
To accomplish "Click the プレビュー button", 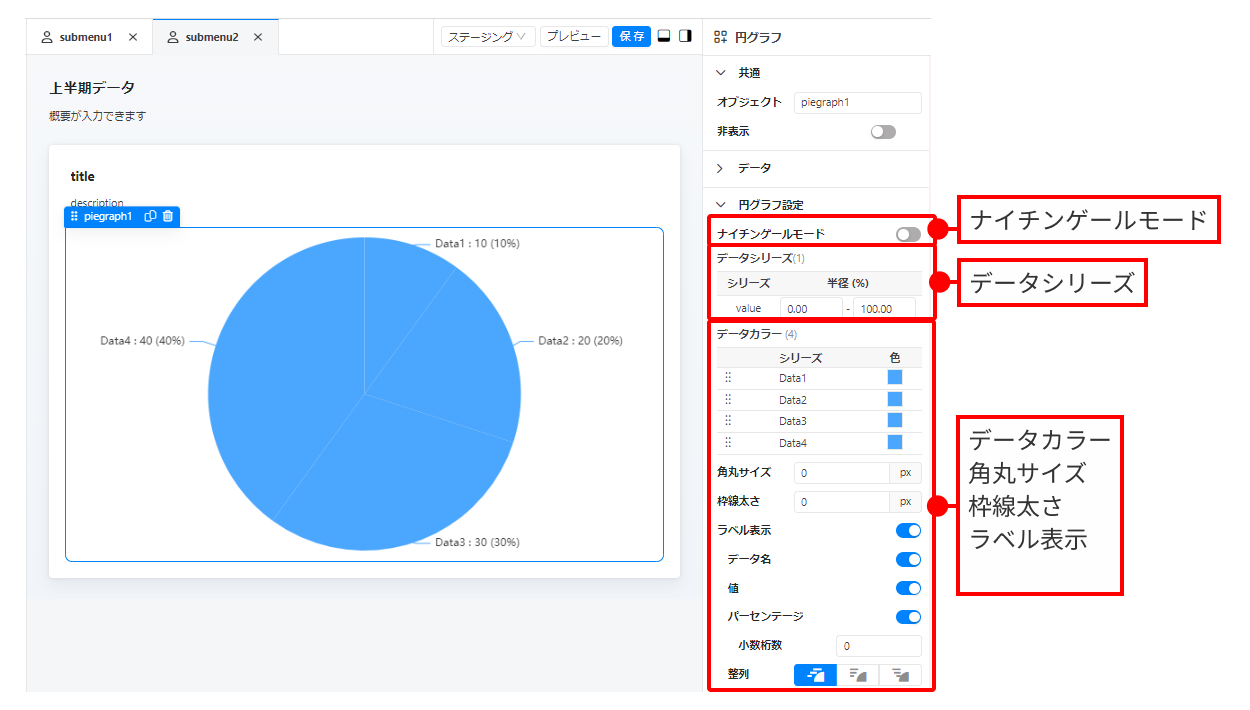I will (573, 37).
